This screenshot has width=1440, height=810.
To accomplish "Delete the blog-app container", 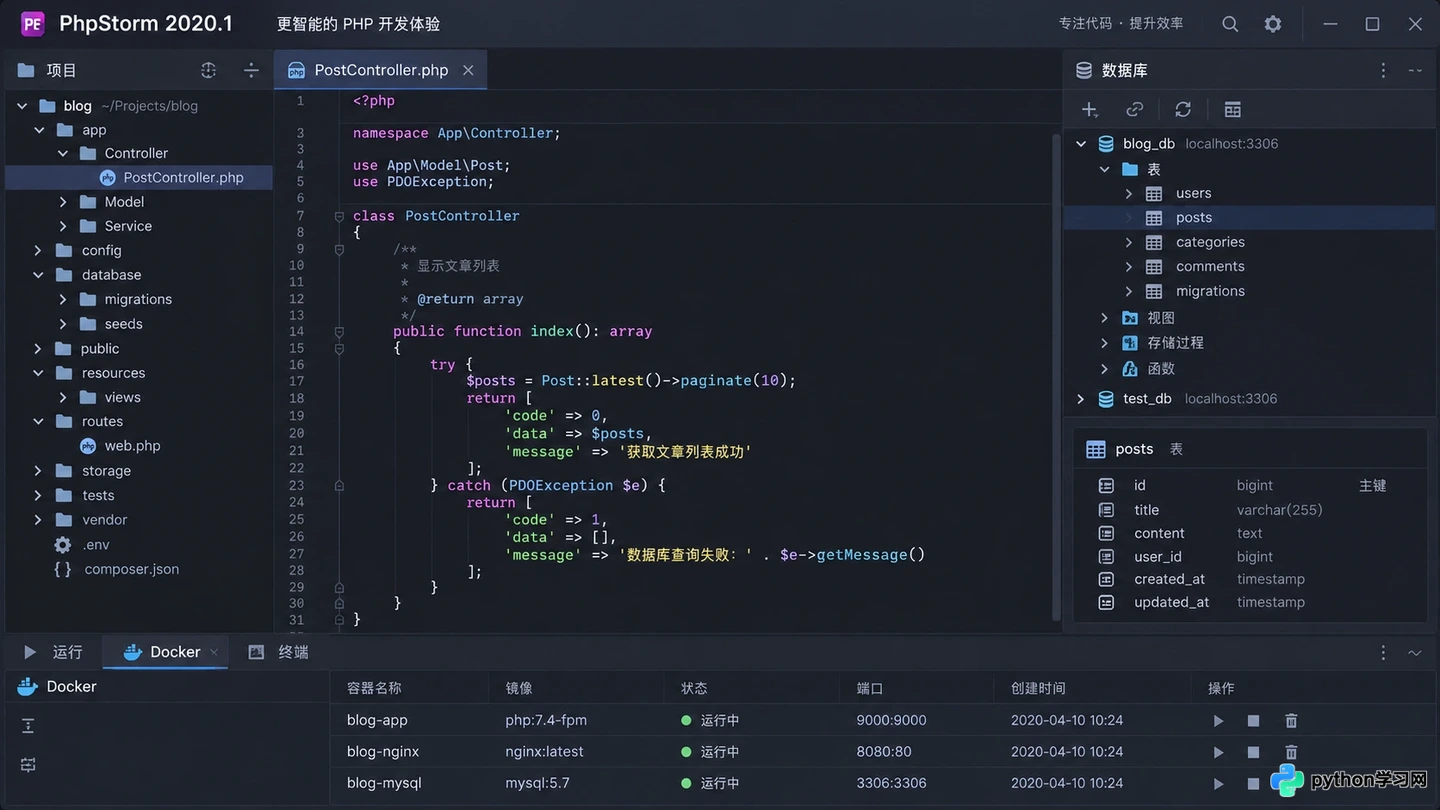I will click(x=1291, y=720).
